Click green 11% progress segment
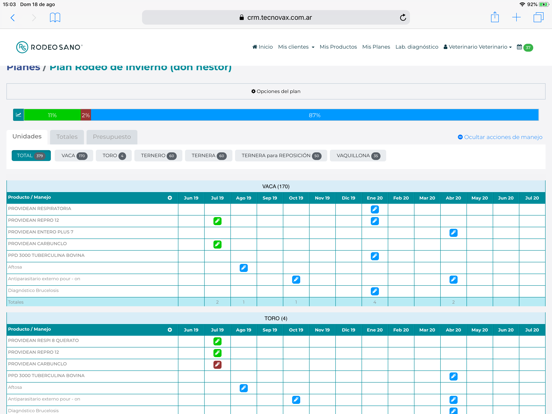 52,115
